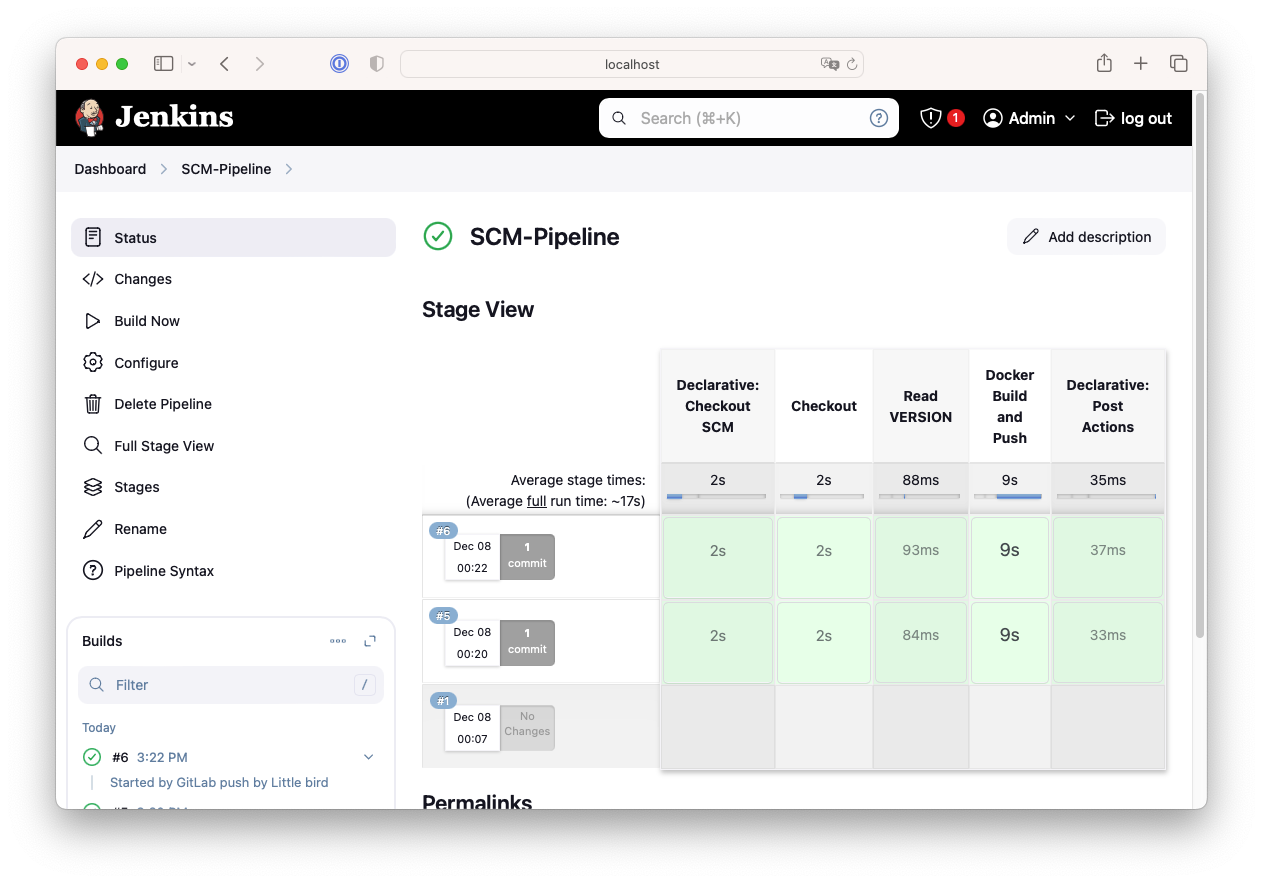Click the SCM-Pipeline breadcrumb link
This screenshot has width=1263, height=883.
226,169
